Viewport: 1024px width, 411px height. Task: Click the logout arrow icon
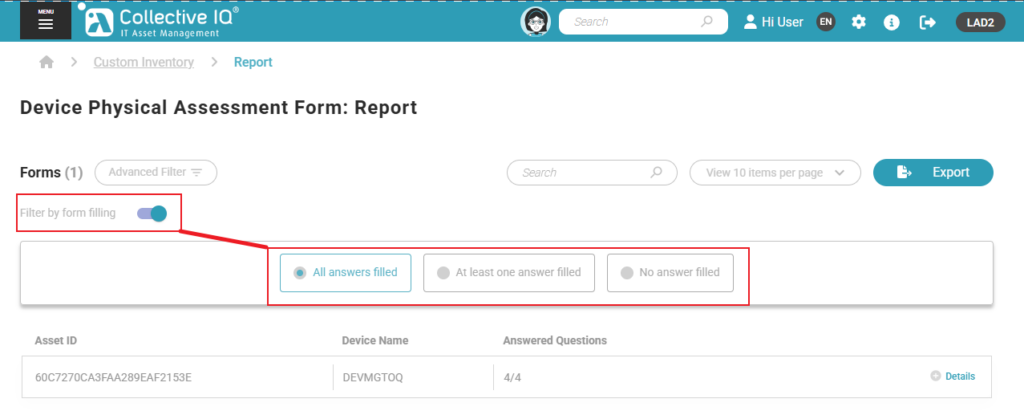927,22
